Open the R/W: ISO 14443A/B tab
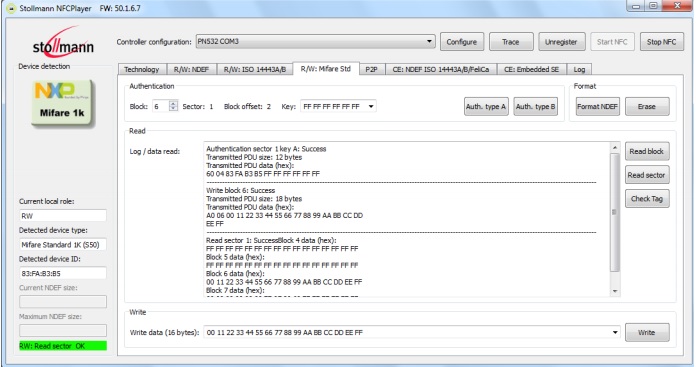Screen dimensions: 696x367 click(255, 69)
